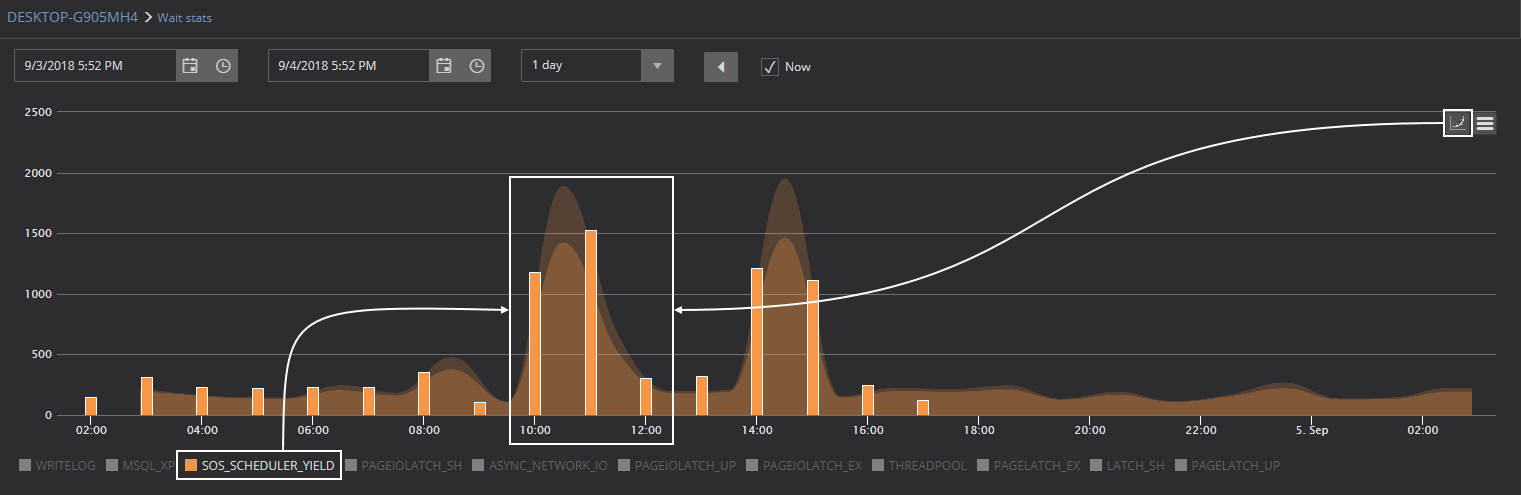Toggle PAGELATCH_UP series in legend
The image size is (1521, 495).
point(1227,465)
